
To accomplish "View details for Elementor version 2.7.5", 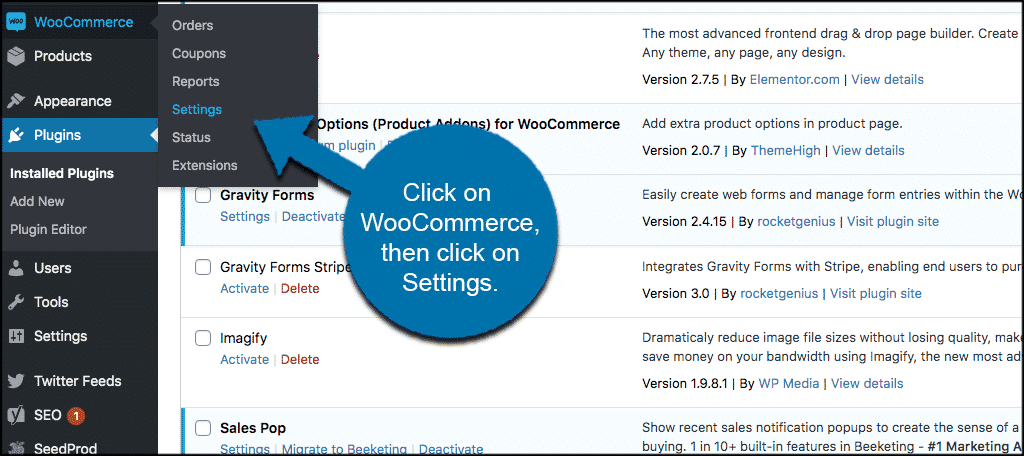I will (888, 80).
